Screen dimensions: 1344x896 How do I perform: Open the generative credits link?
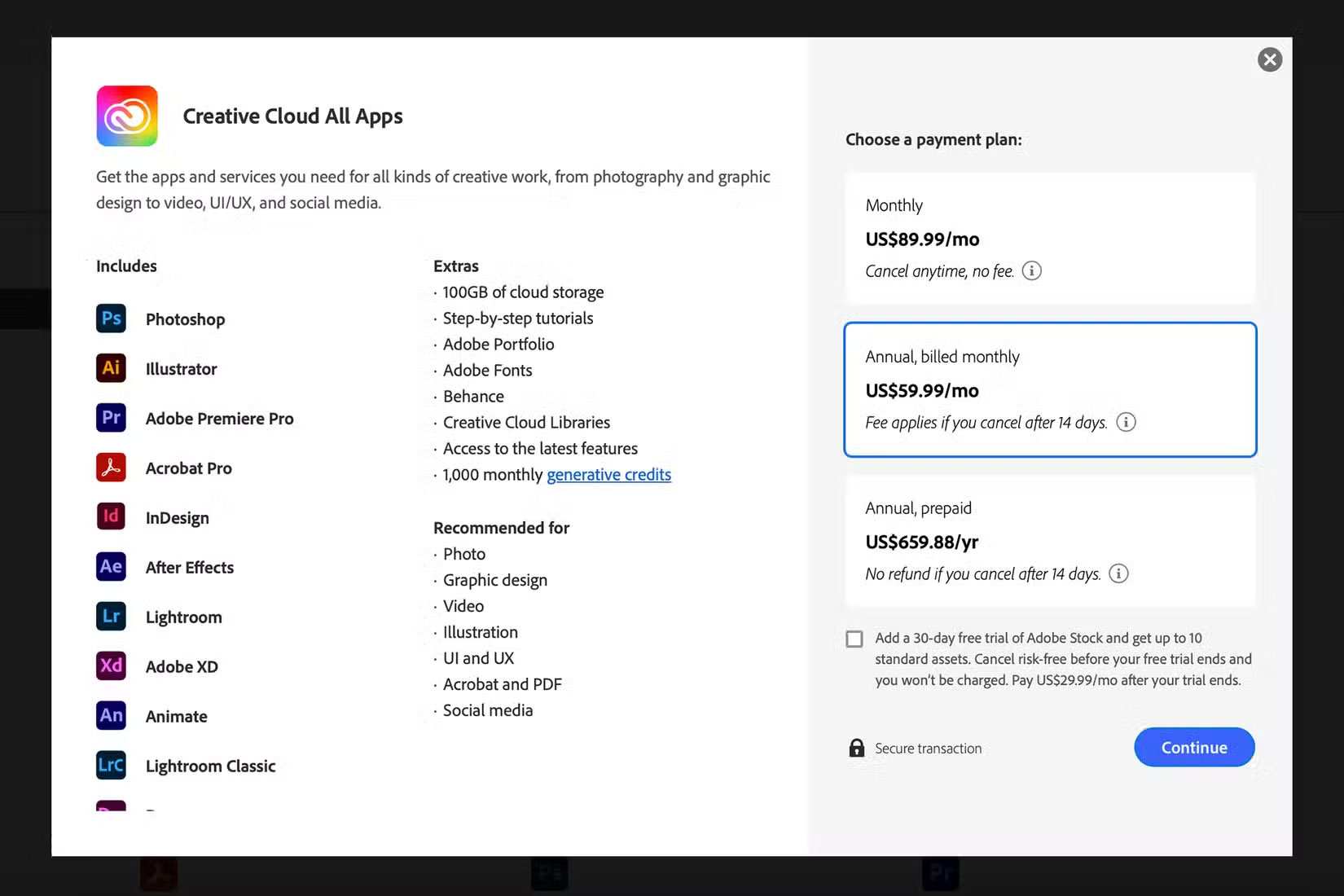(609, 474)
